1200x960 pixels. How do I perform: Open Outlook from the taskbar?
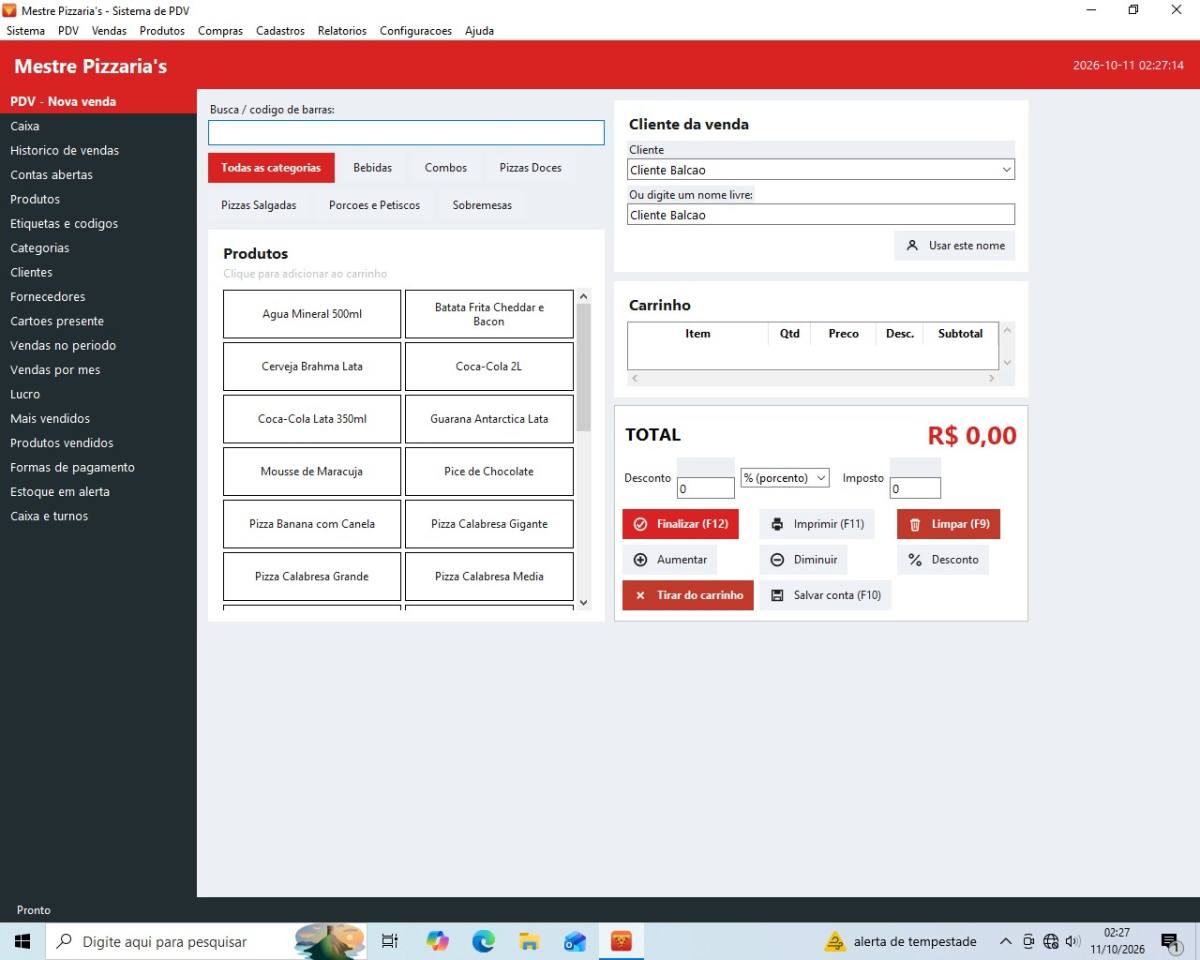tap(575, 941)
